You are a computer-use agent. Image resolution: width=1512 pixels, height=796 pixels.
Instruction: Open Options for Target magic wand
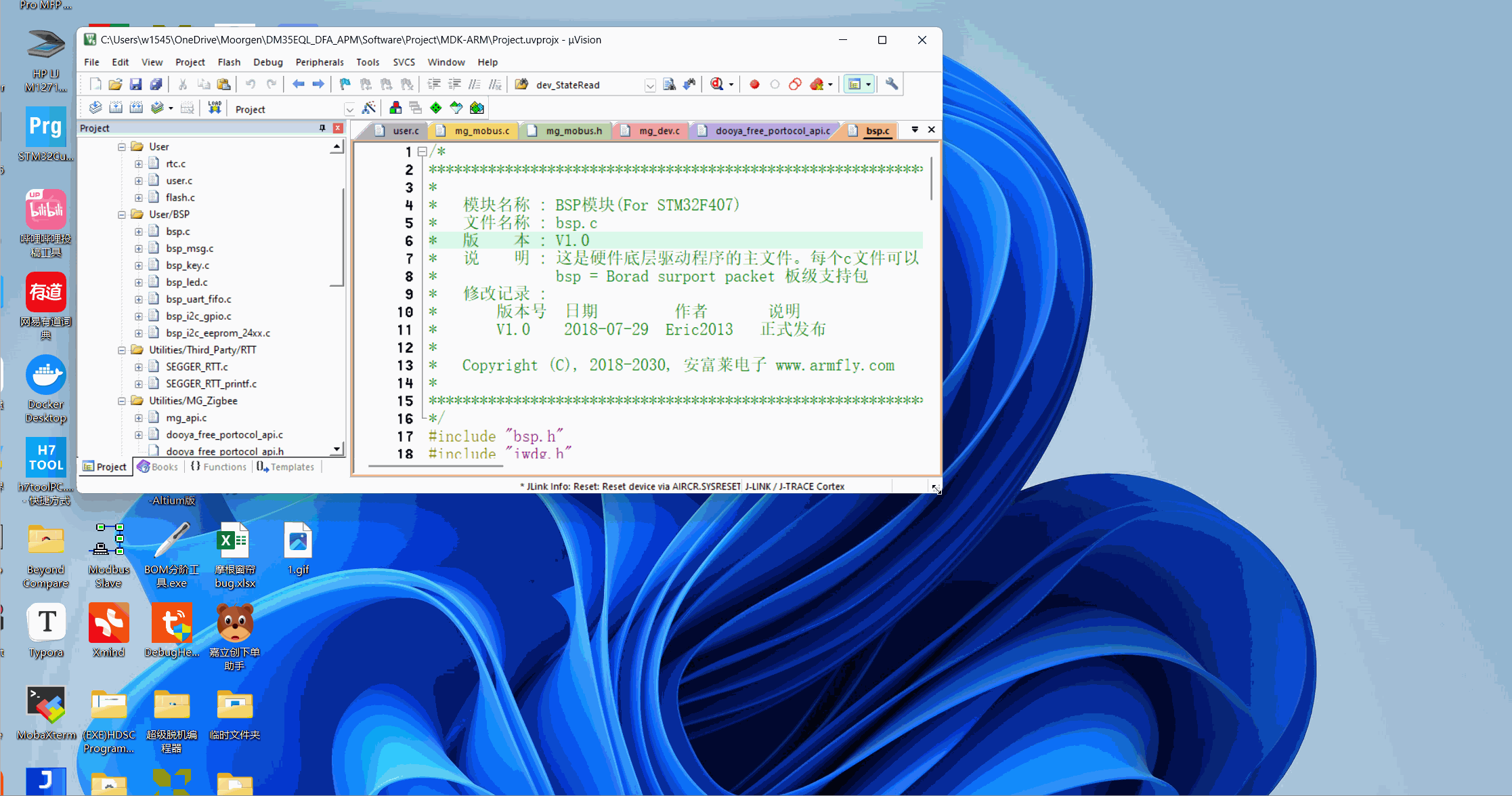[369, 108]
